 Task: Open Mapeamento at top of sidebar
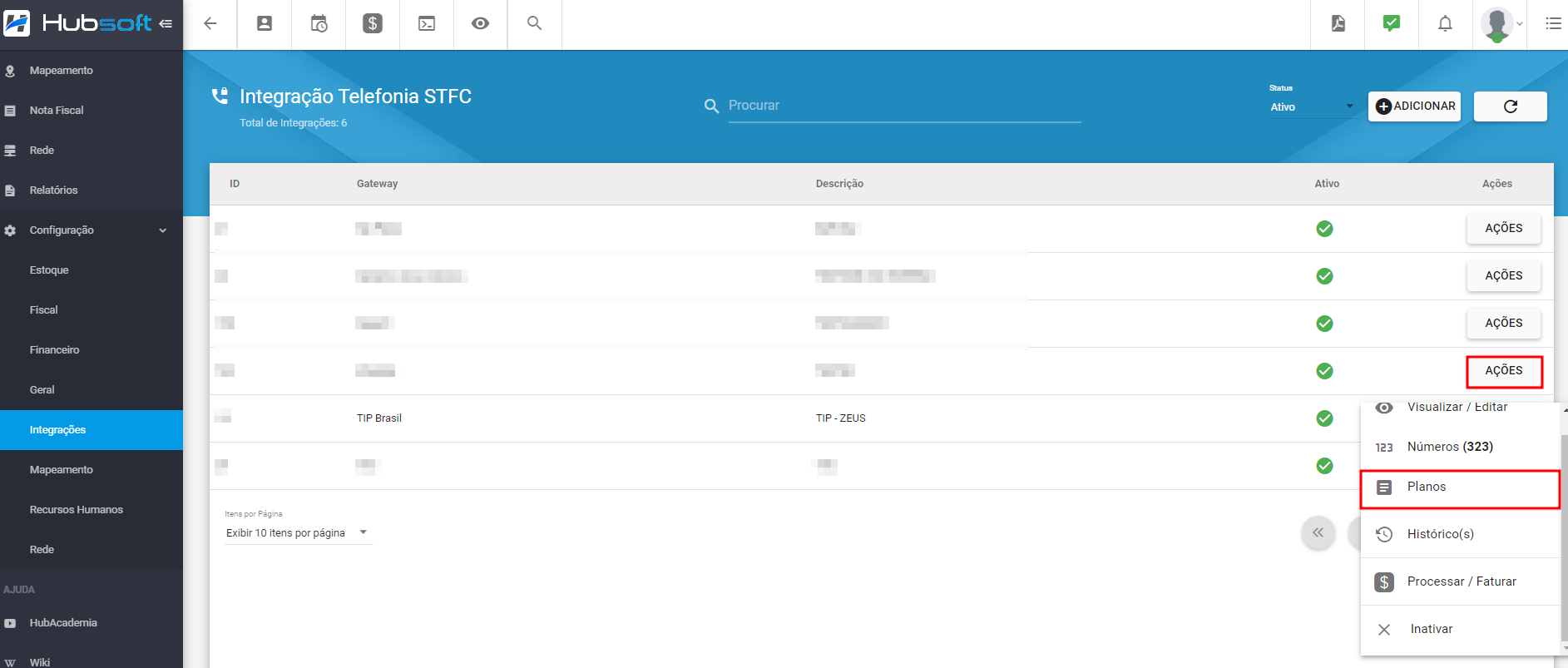[x=92, y=71]
